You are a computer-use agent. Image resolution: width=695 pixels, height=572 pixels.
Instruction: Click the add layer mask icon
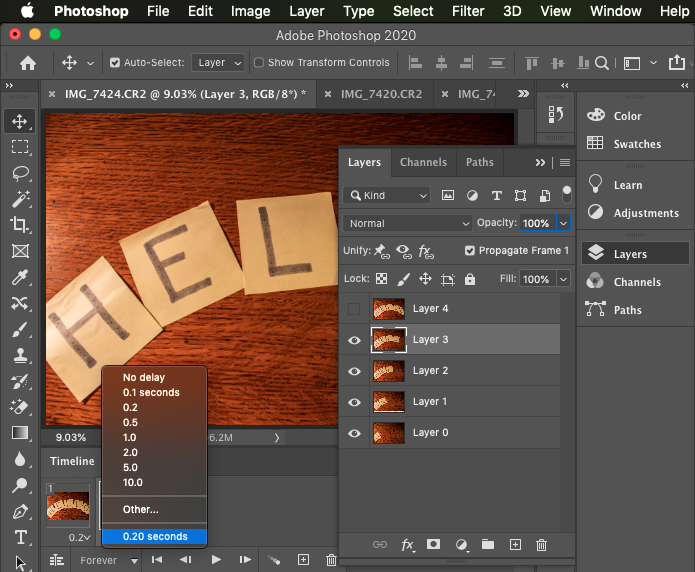click(x=434, y=545)
